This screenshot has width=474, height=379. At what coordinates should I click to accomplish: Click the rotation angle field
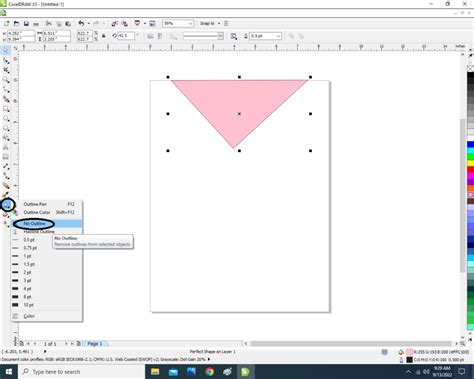(x=126, y=36)
